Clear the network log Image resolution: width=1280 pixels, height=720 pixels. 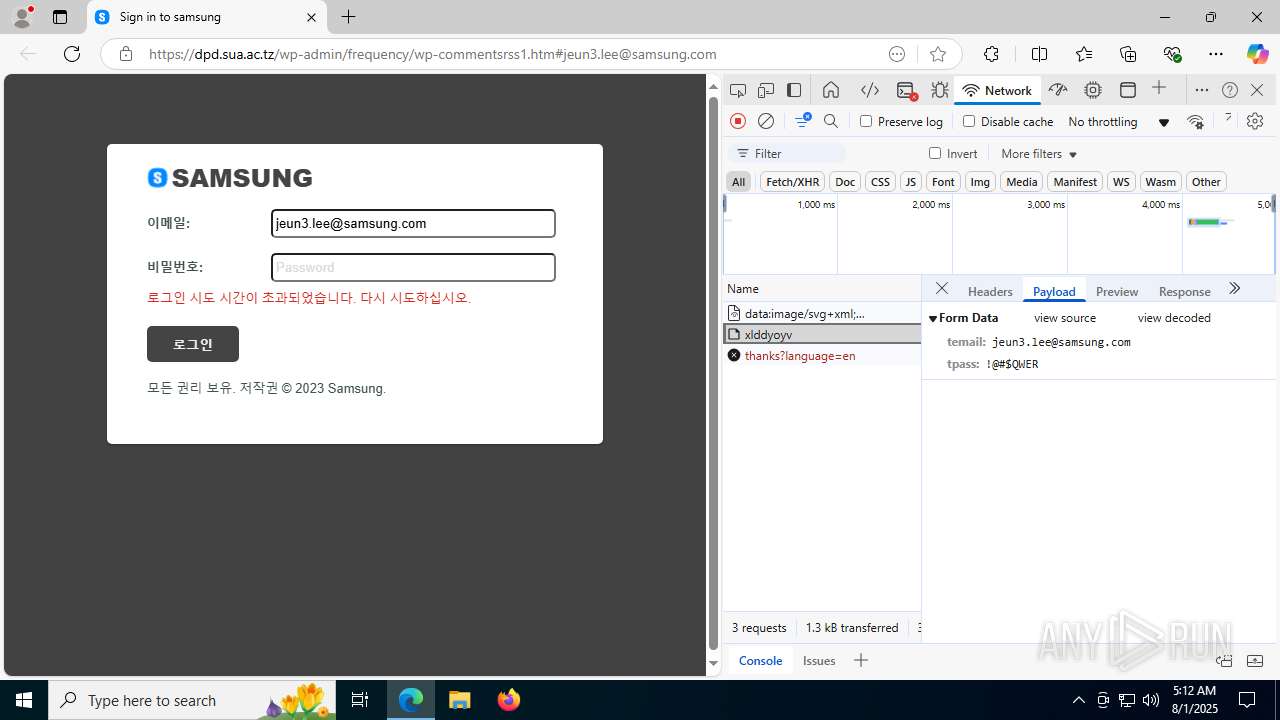pyautogui.click(x=766, y=121)
